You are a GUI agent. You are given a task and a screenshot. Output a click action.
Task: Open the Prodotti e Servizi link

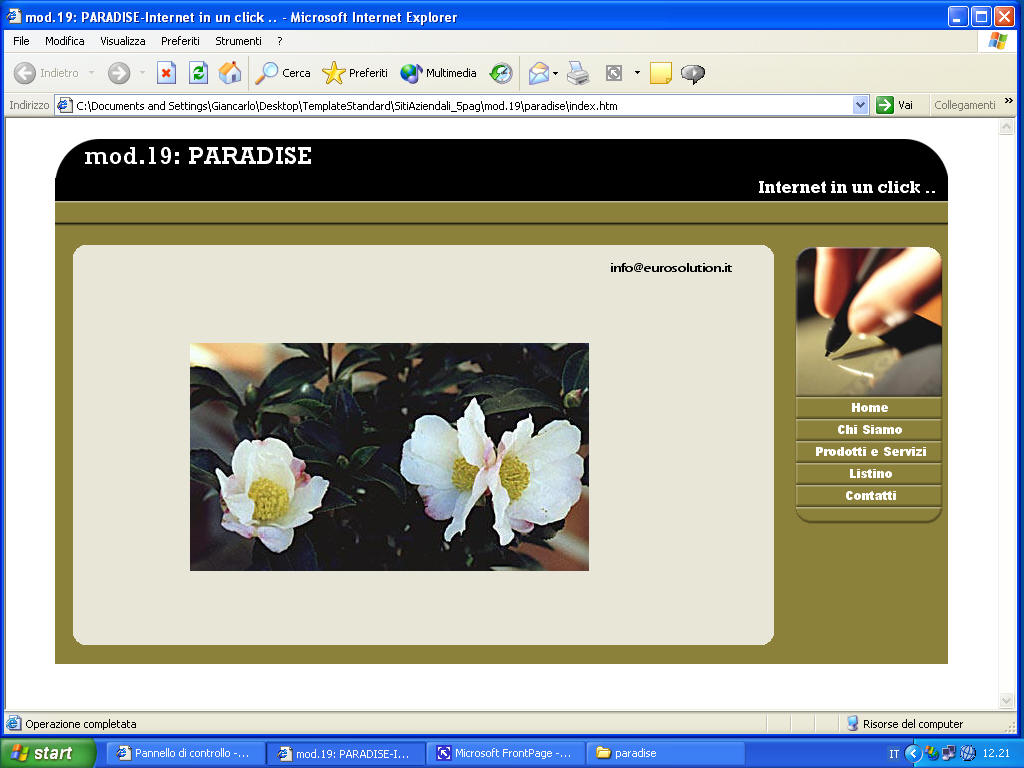tap(869, 452)
